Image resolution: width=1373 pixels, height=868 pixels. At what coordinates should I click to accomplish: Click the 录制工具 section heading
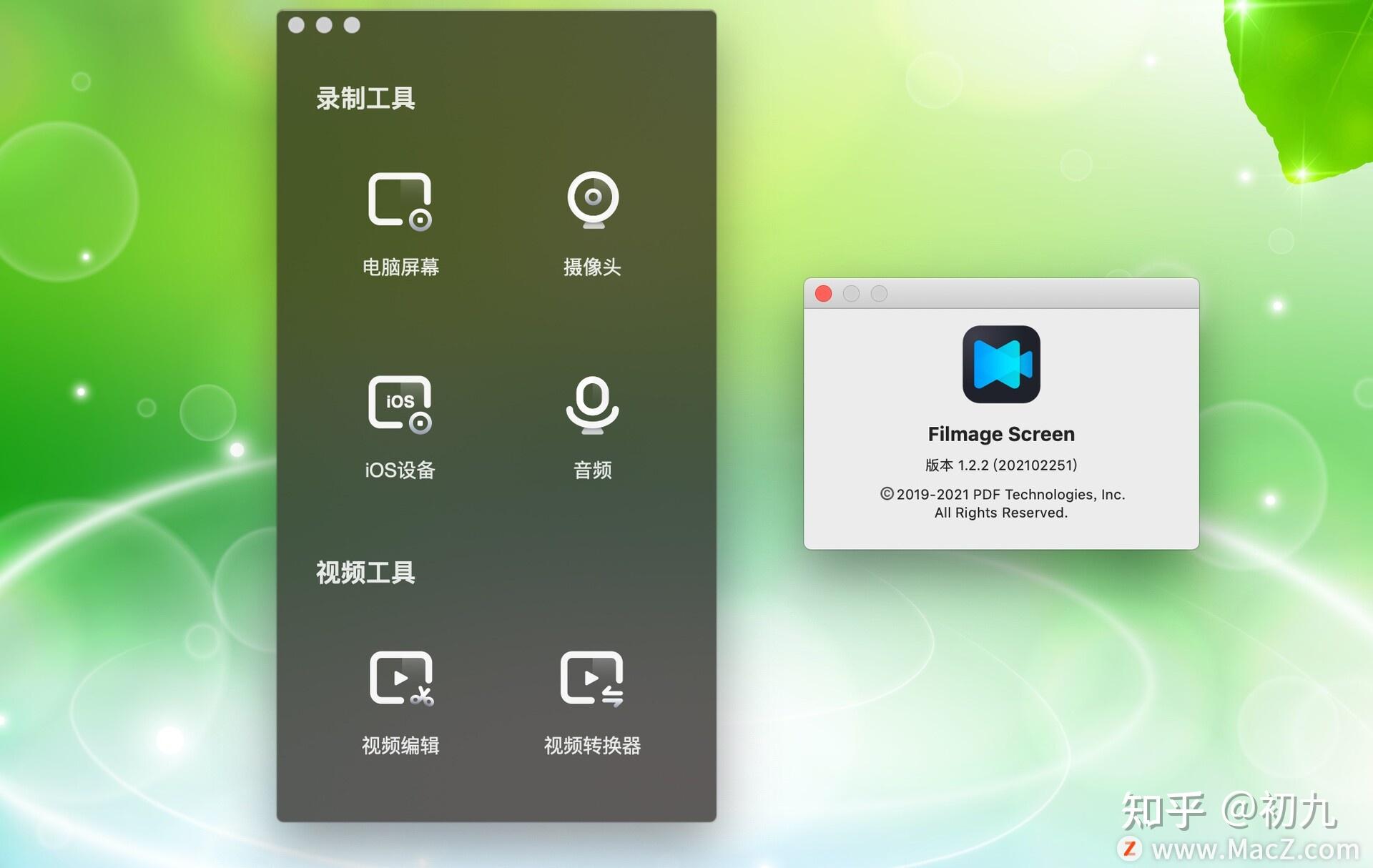tap(365, 99)
